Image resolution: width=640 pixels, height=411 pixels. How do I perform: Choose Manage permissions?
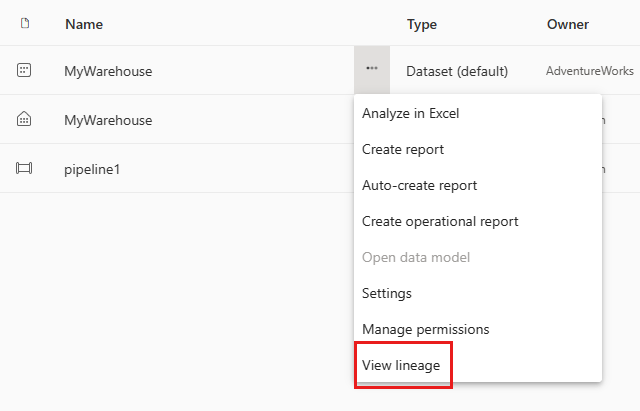coord(425,329)
